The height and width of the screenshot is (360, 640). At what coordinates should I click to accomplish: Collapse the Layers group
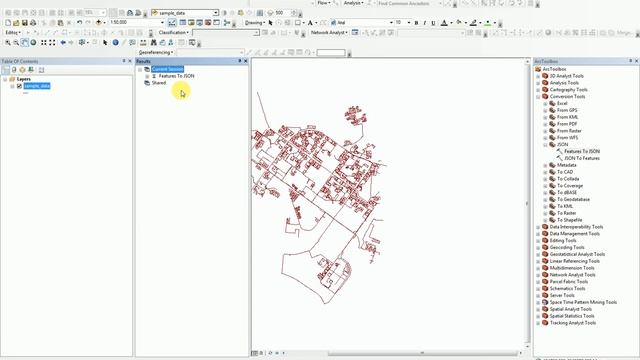pos(5,79)
